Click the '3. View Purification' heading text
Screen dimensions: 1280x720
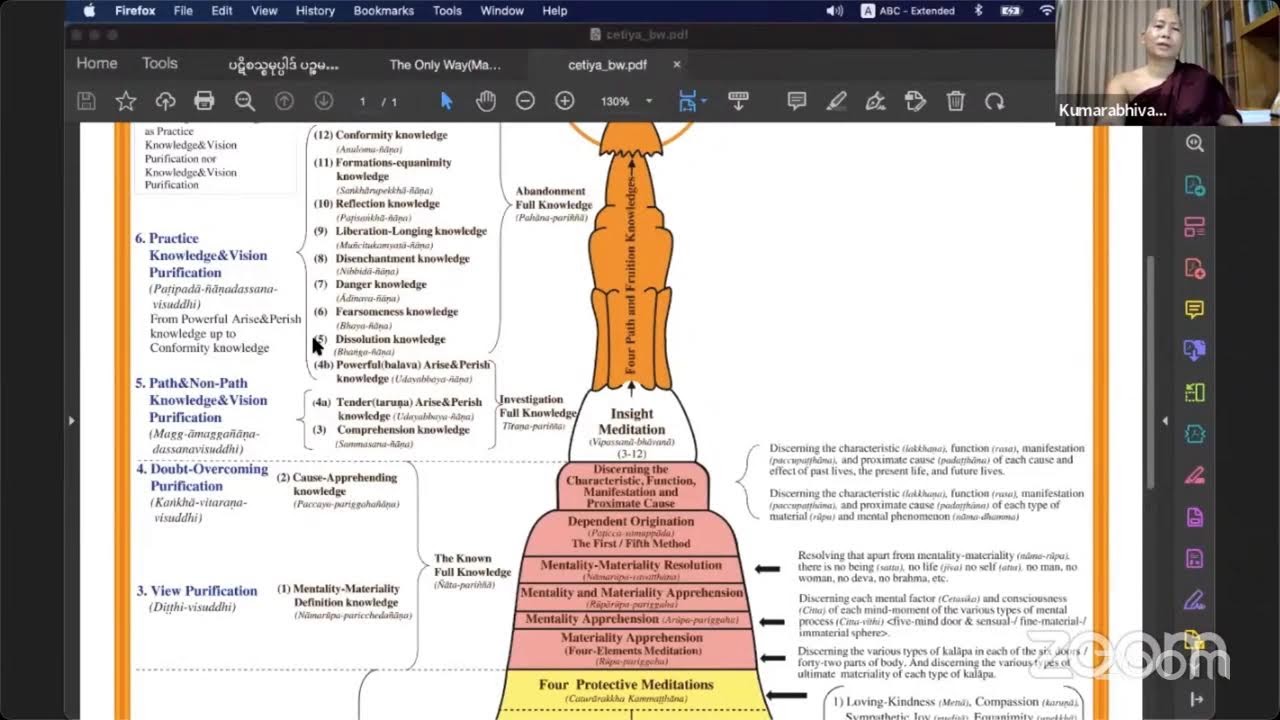pyautogui.click(x=197, y=591)
